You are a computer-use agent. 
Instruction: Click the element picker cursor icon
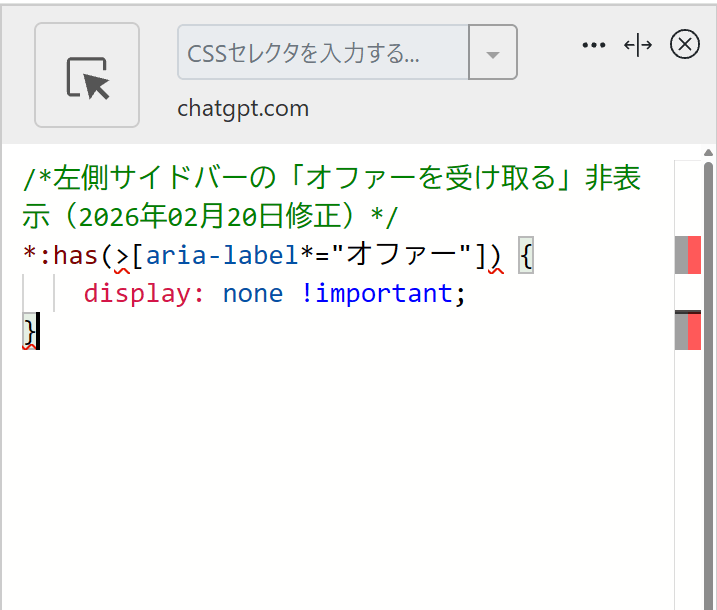coord(87,76)
